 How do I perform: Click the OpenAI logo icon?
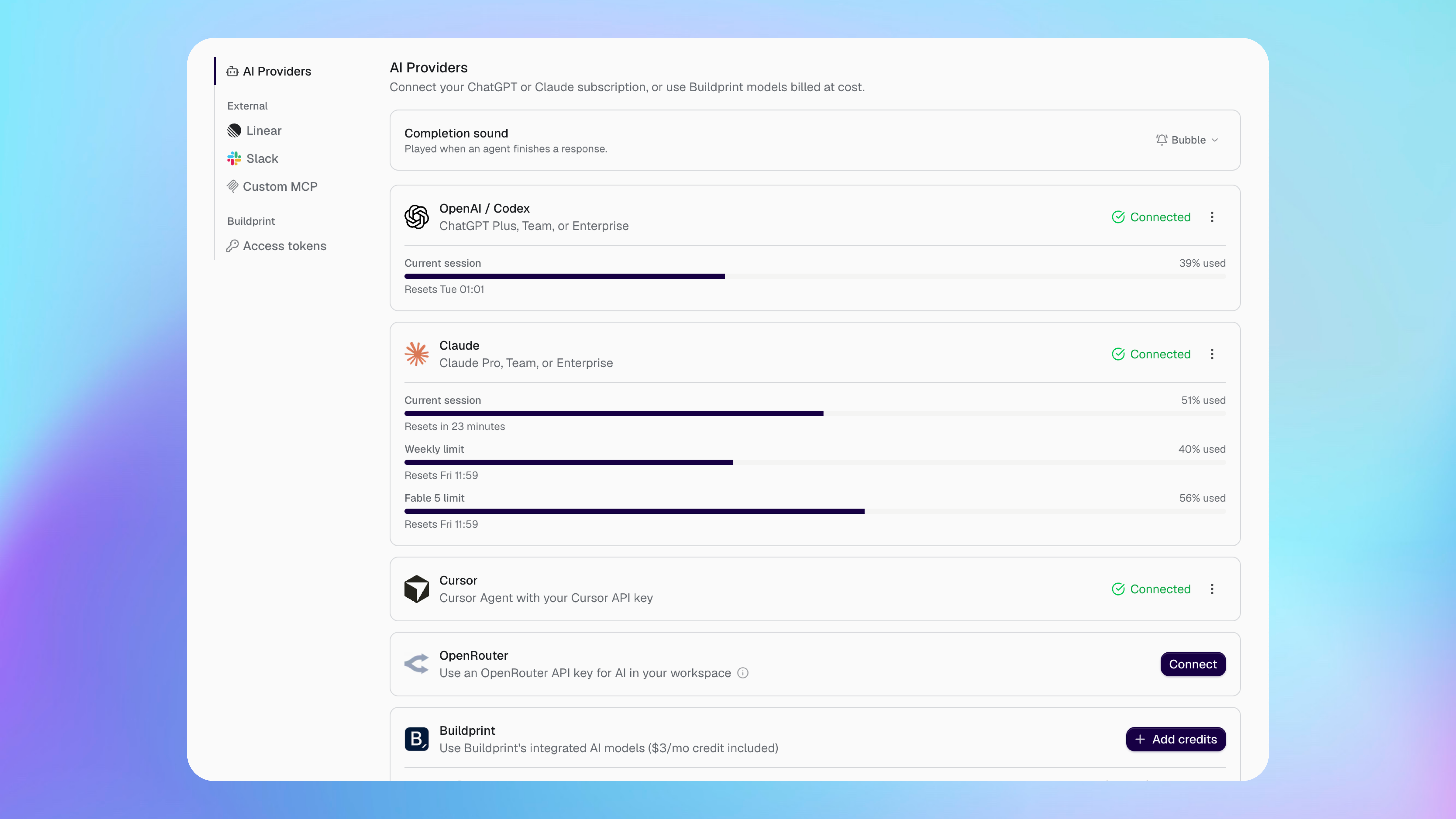[x=417, y=217]
